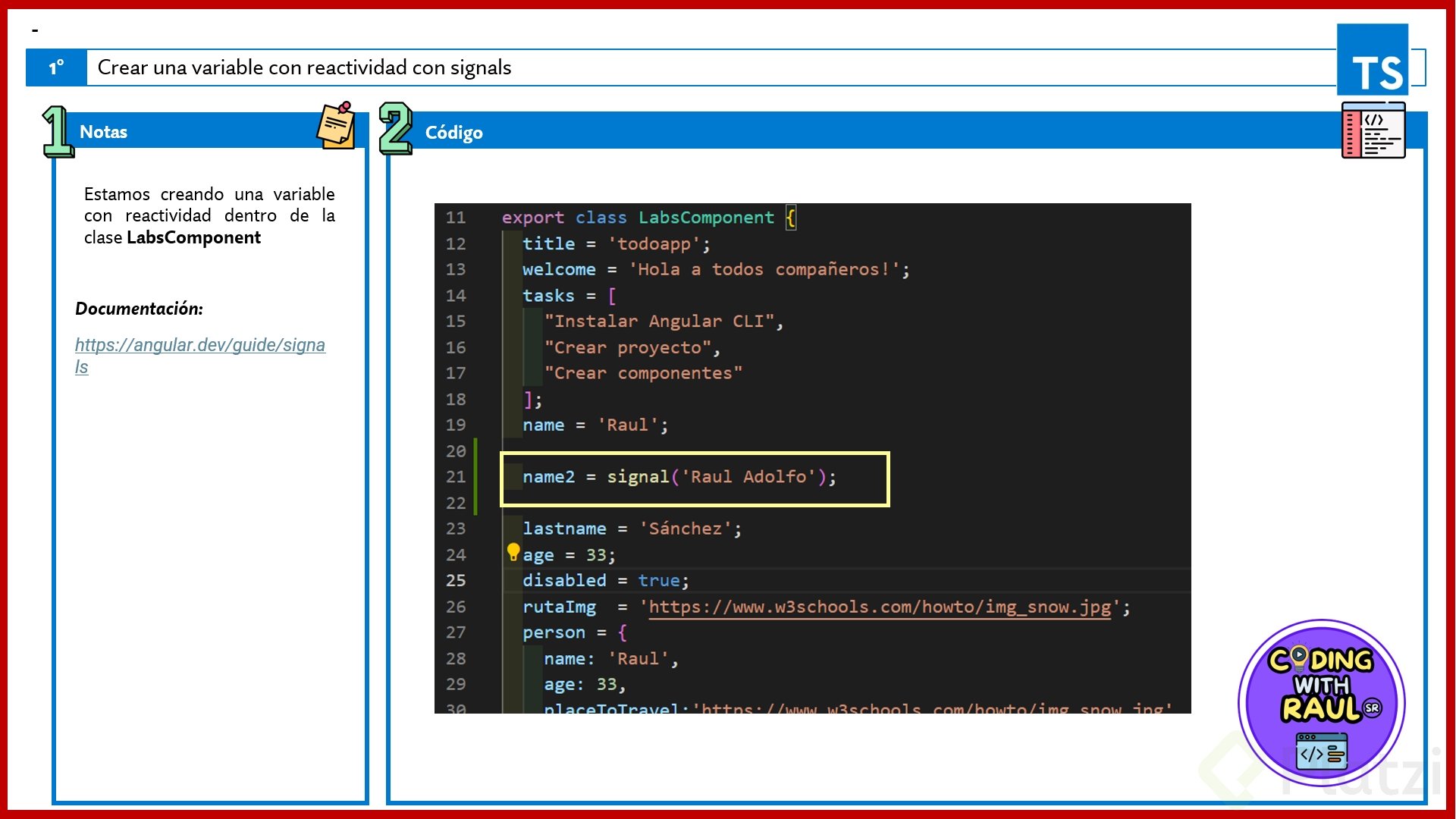Click the sticky note icon beside Notas
This screenshot has height=819, width=1456.
[336, 125]
